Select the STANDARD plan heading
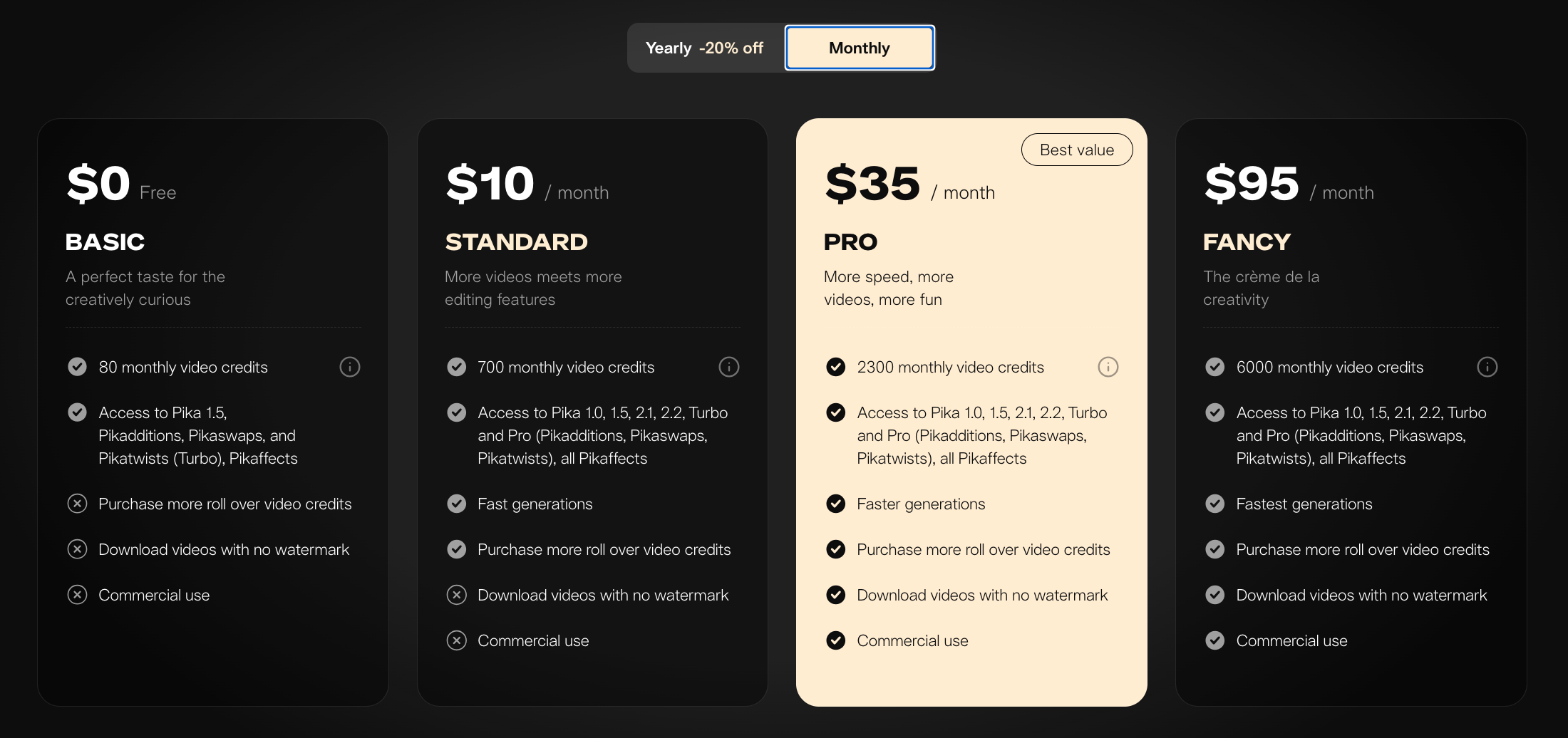Image resolution: width=1568 pixels, height=738 pixels. tap(516, 242)
